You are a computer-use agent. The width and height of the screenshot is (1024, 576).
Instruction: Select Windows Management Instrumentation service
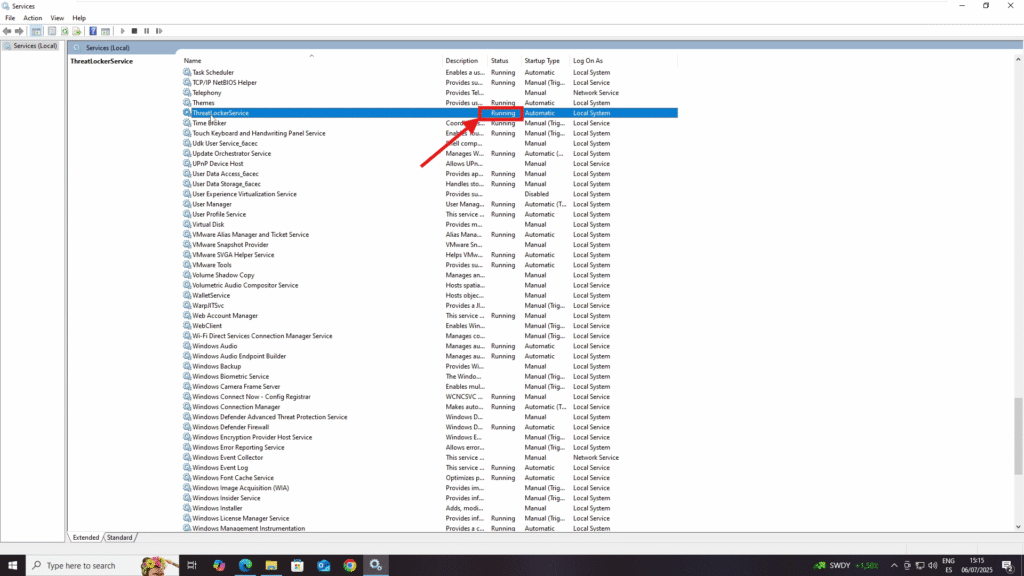tap(248, 528)
